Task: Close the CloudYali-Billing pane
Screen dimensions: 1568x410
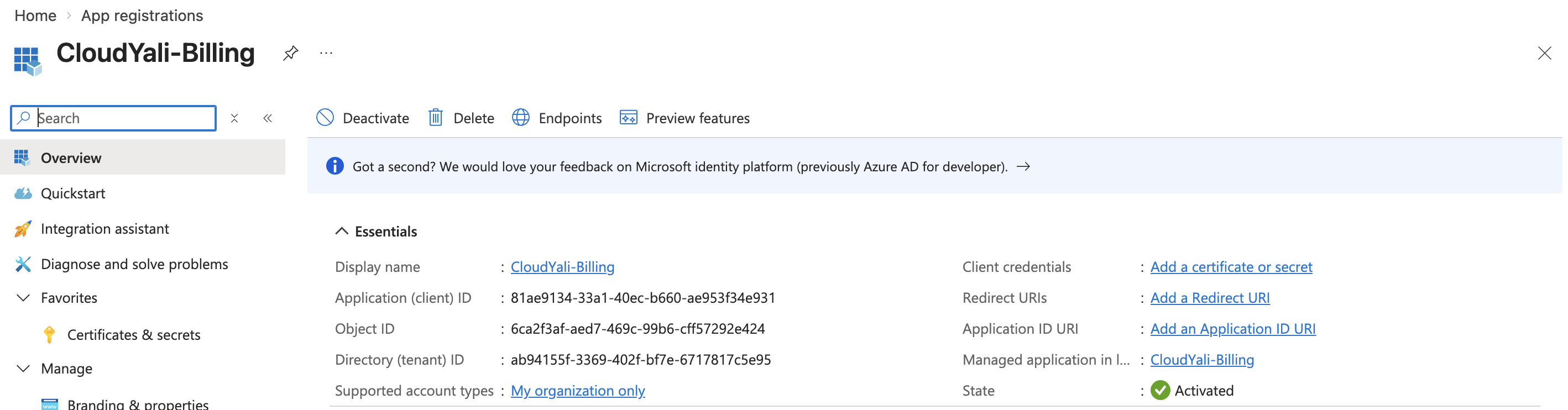Action: click(1544, 54)
